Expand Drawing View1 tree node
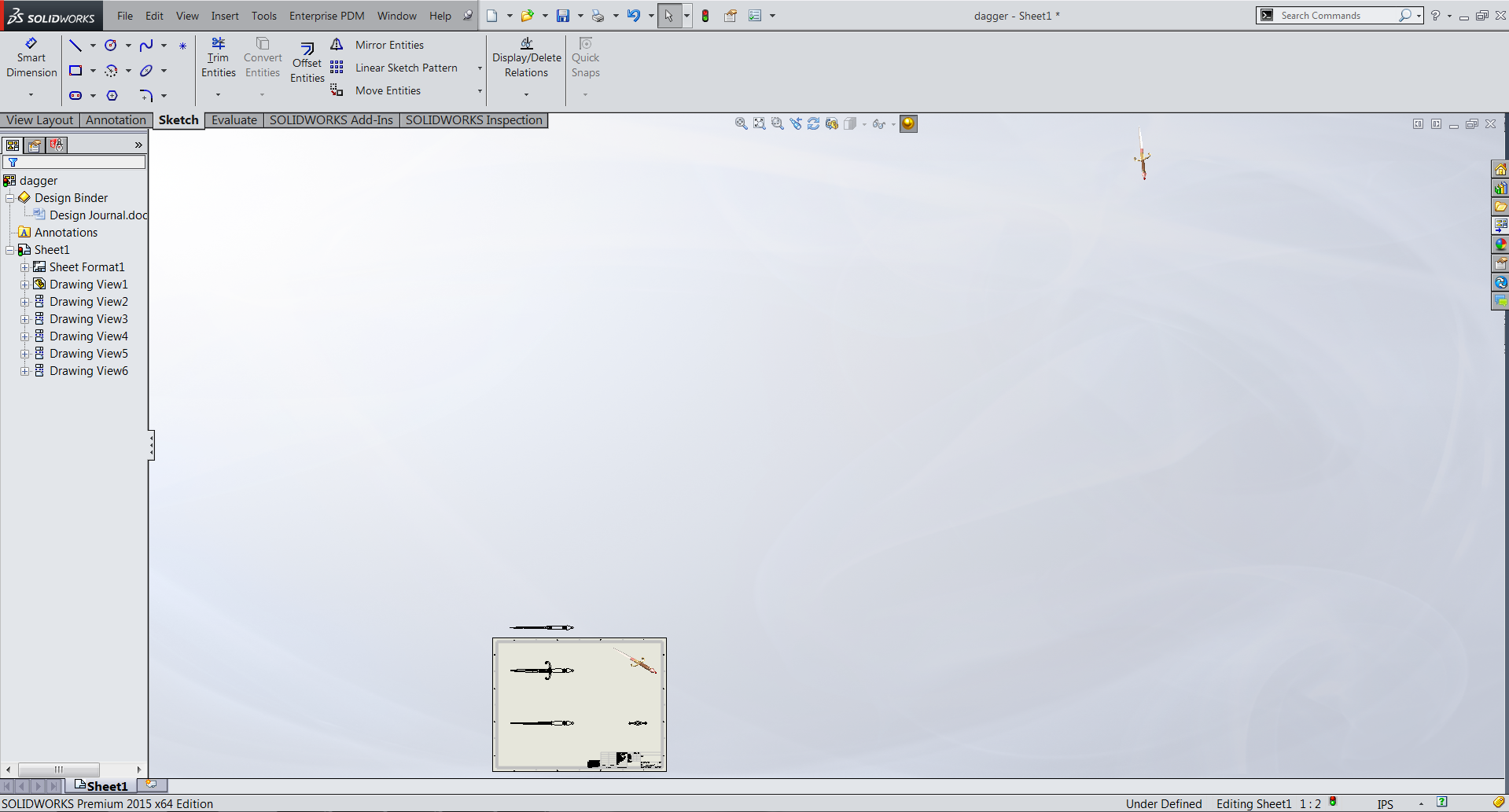 (x=24, y=285)
